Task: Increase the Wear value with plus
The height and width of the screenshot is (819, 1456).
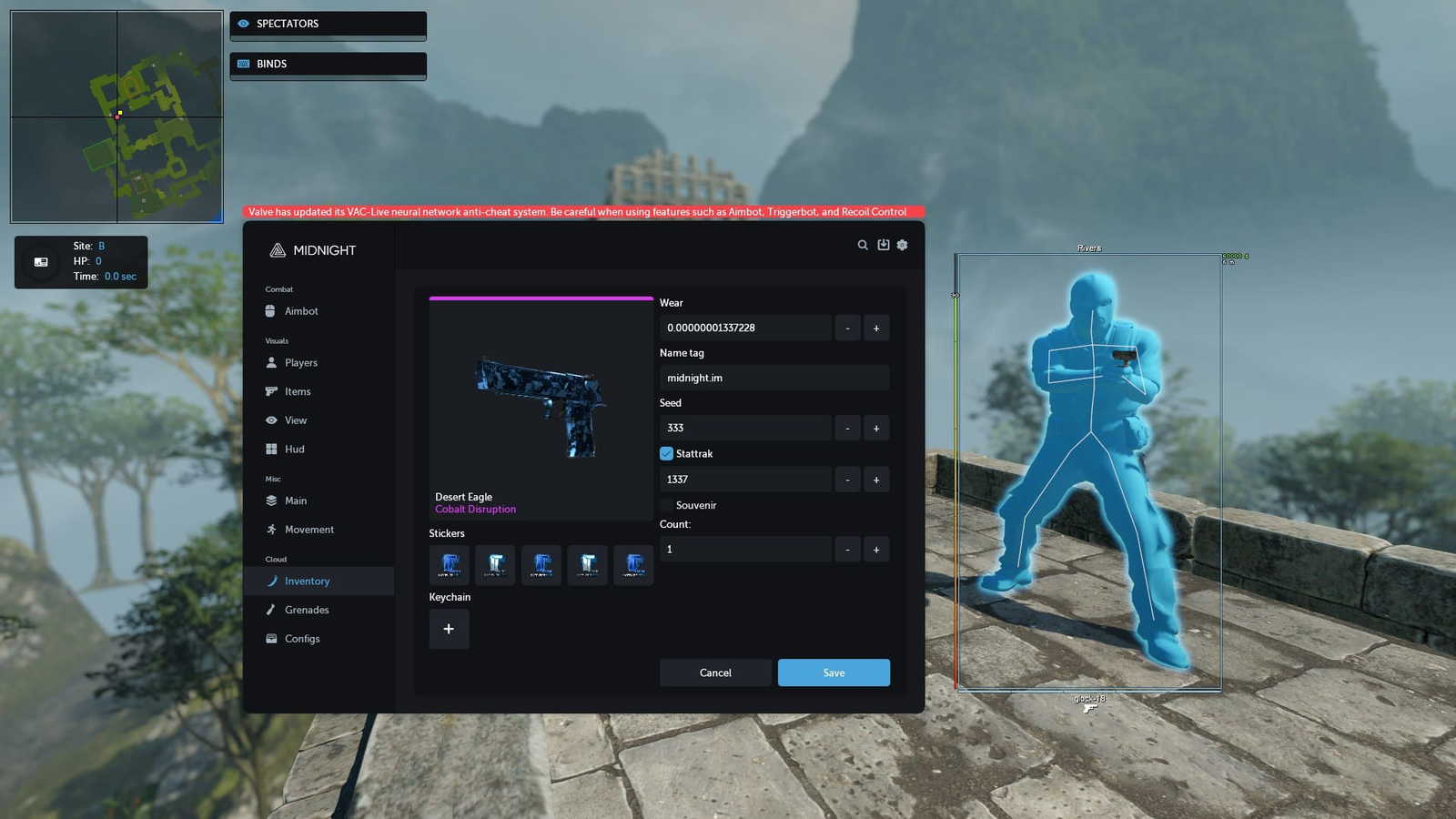Action: click(876, 328)
